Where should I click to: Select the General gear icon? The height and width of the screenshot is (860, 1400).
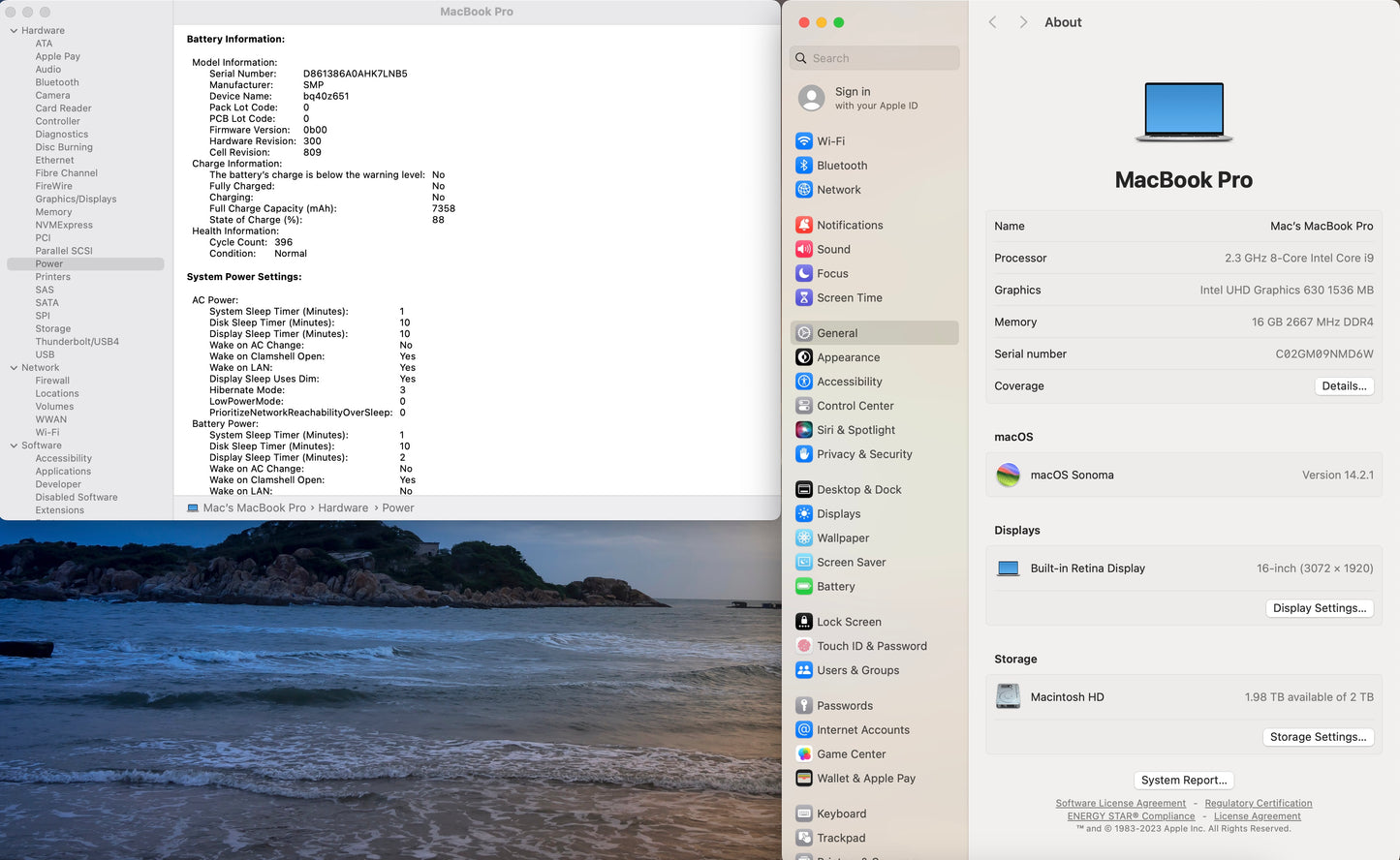coord(804,333)
